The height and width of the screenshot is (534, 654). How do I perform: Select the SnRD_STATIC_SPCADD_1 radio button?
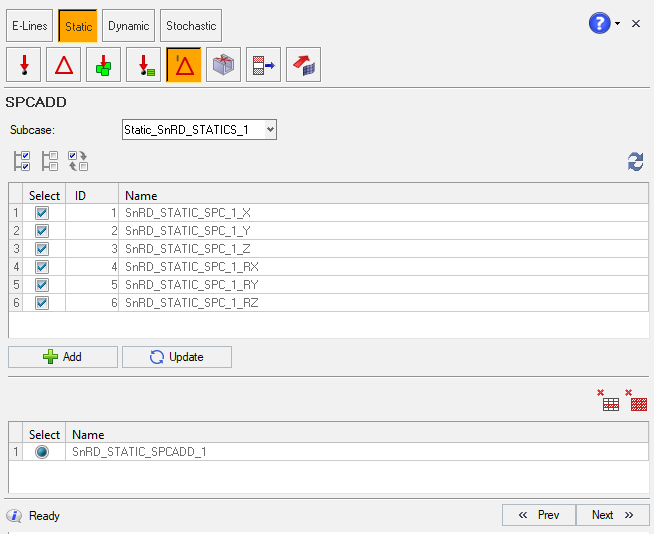[42, 452]
